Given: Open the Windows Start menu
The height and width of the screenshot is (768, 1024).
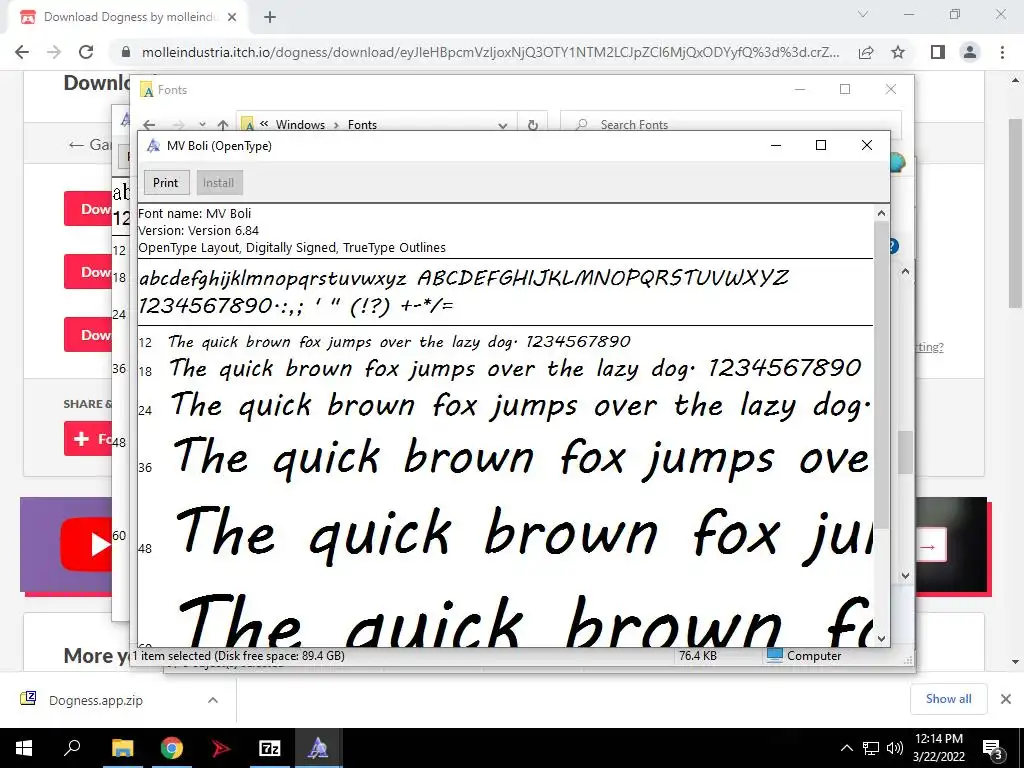Looking at the screenshot, I should coord(24,748).
